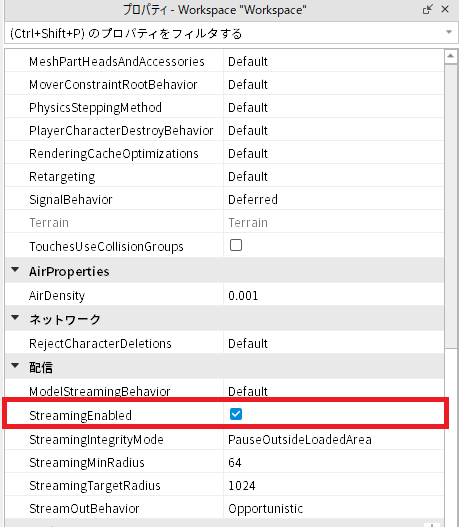Edit the StreamingTargetRadius value 1024
This screenshot has width=459, height=527.
334,485
